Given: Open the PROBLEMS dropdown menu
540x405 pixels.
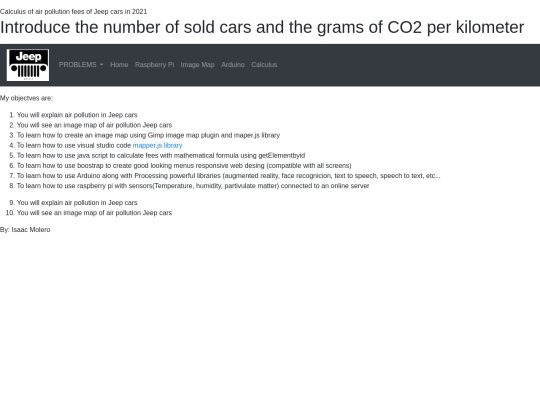Looking at the screenshot, I should click(81, 65).
